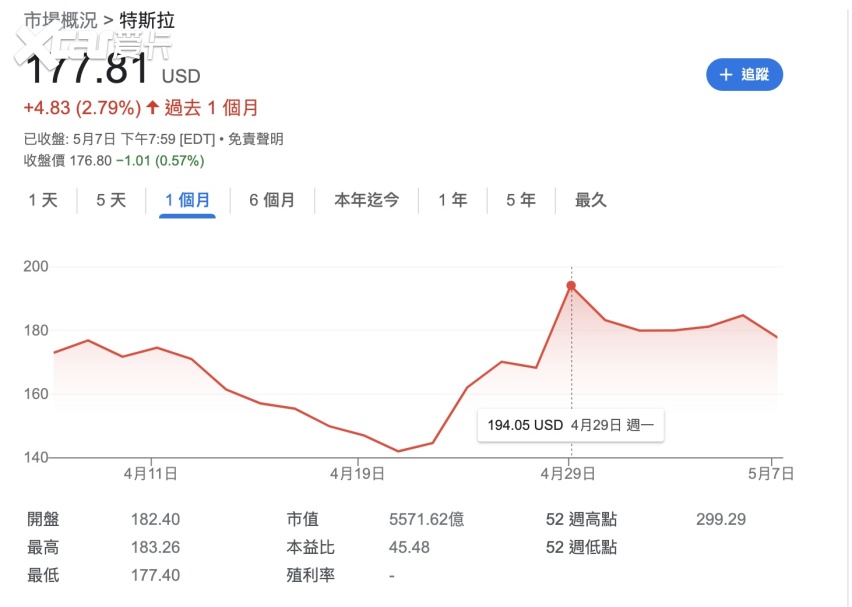Open the 免責聲明 disclaimer link
Image resolution: width=852 pixels, height=607 pixels.
[x=256, y=139]
